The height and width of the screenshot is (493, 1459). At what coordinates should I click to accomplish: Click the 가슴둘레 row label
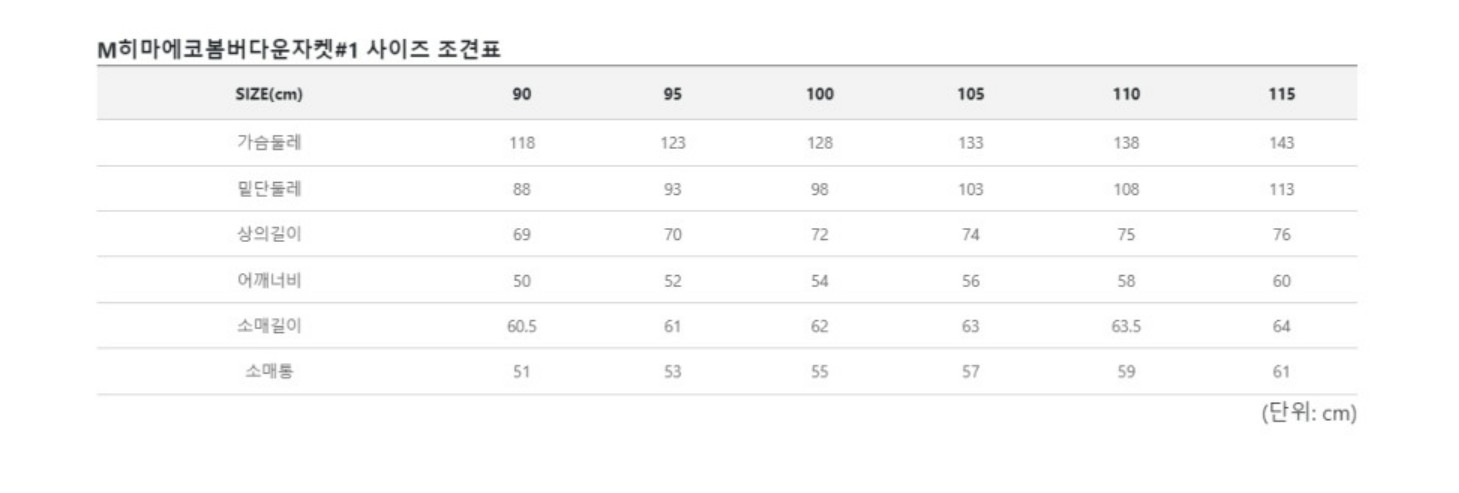268,142
